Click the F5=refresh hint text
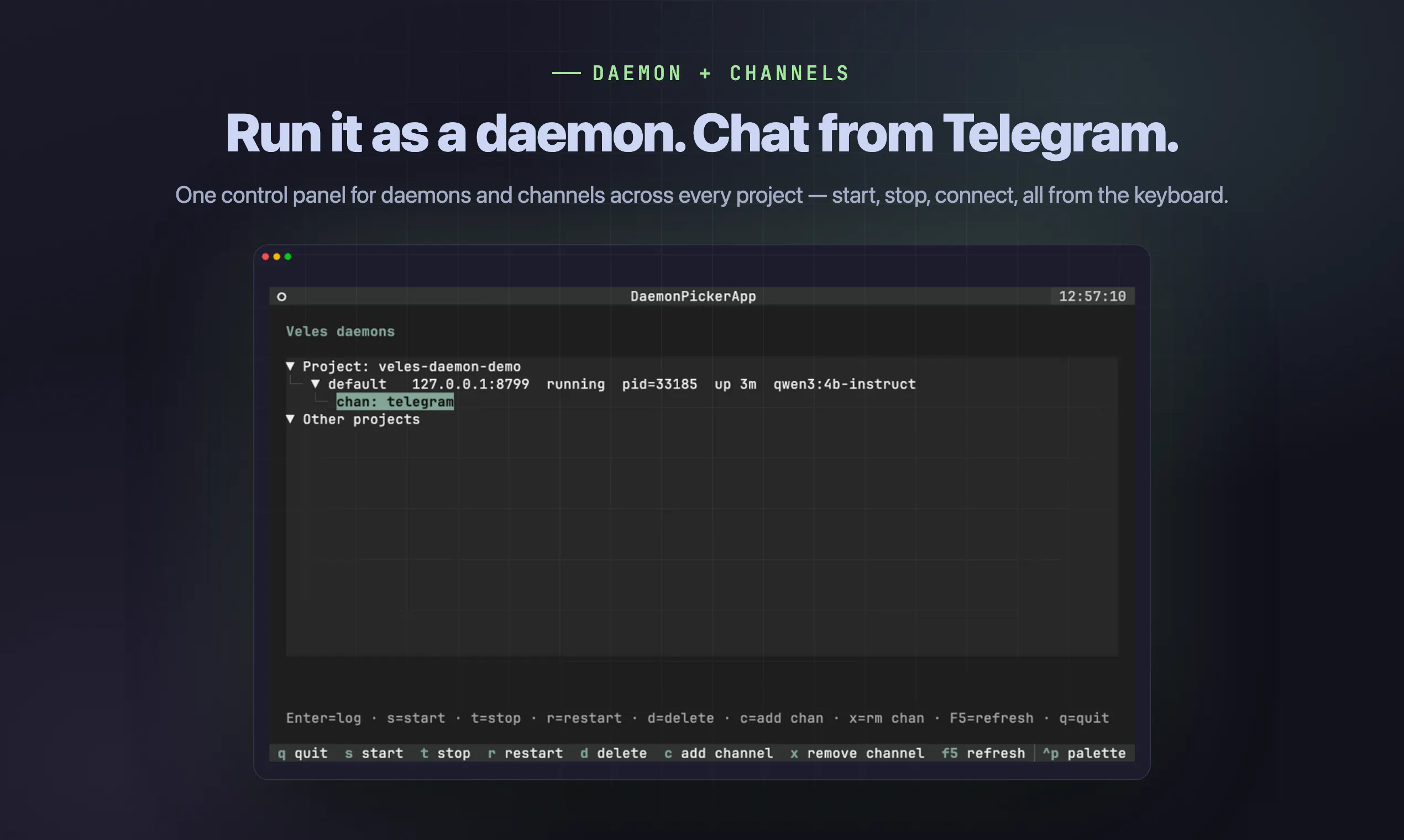The height and width of the screenshot is (840, 1404). (991, 718)
